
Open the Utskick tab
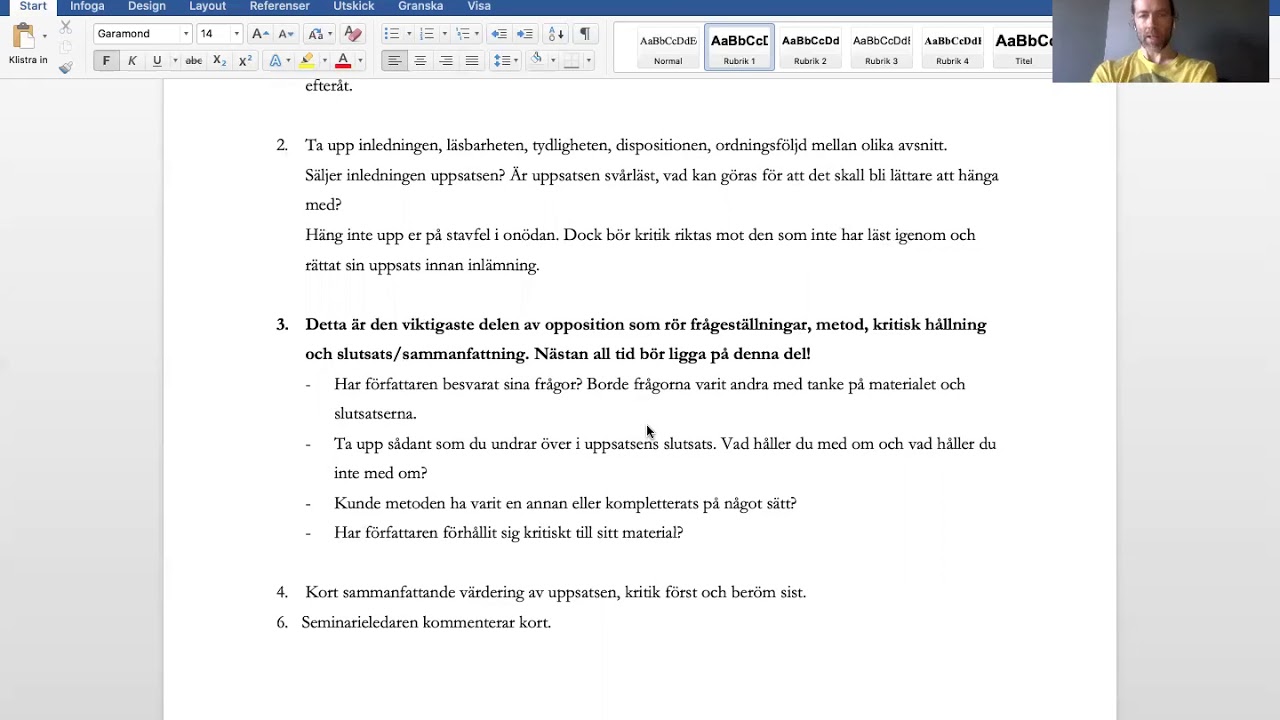tap(353, 6)
